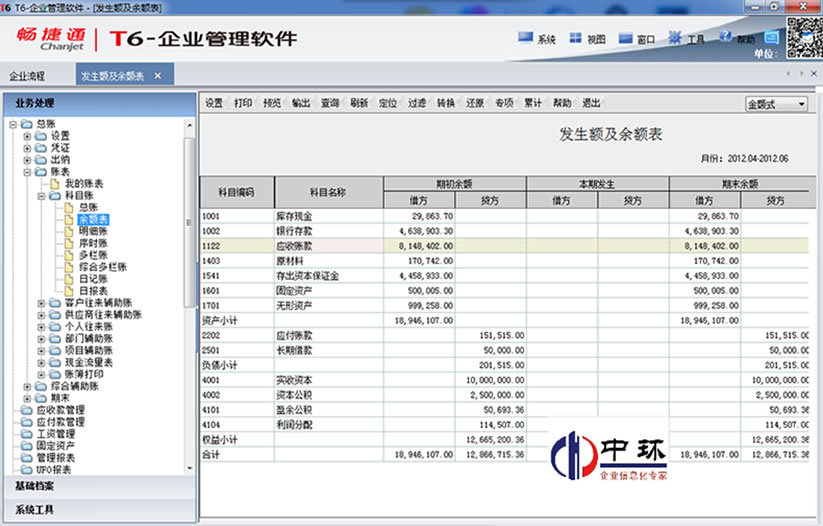Image resolution: width=823 pixels, height=526 pixels.
Task: Close the 发生额及余额表 tab
Action: click(x=158, y=76)
